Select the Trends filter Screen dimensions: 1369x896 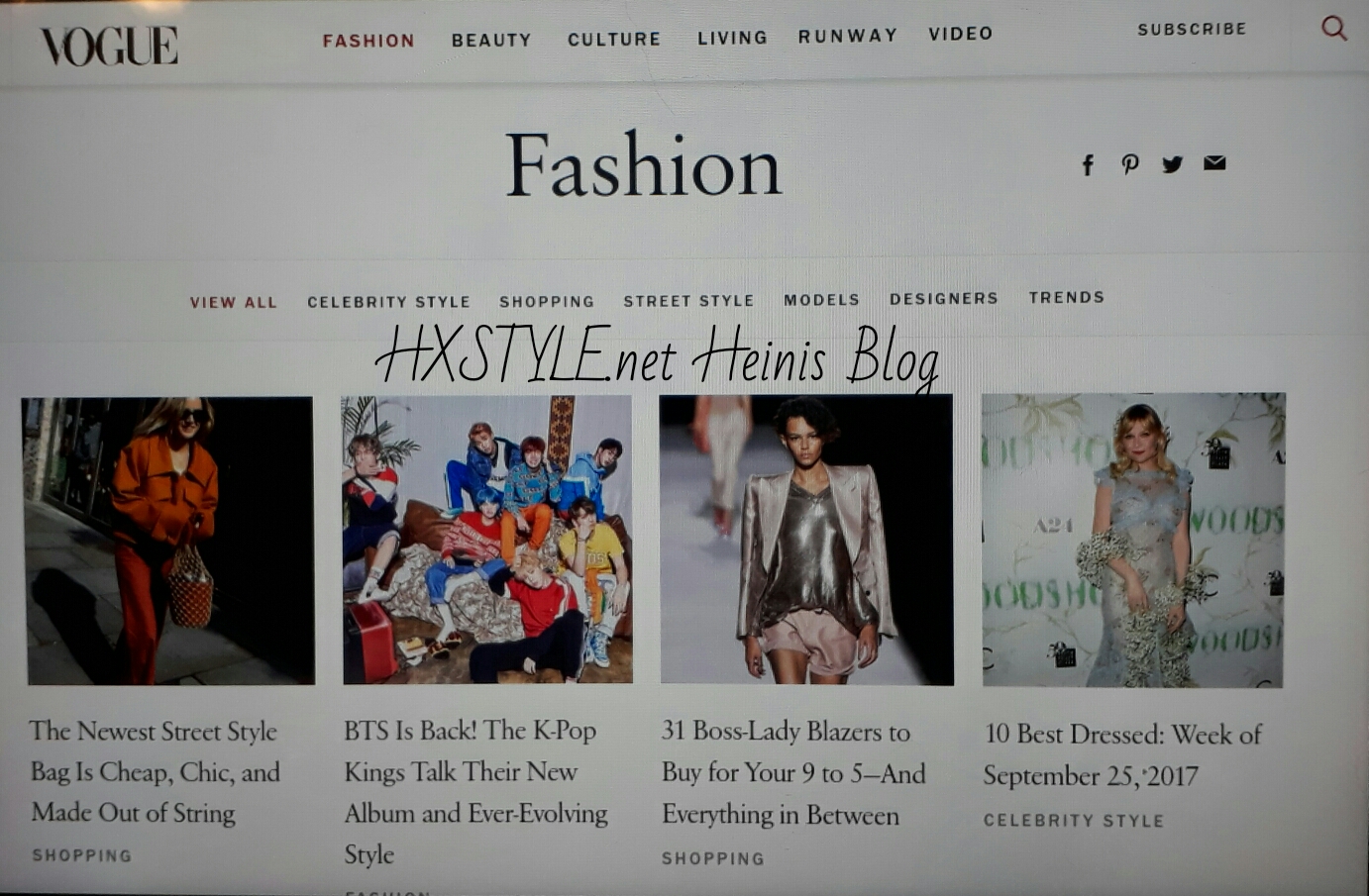click(x=1066, y=297)
